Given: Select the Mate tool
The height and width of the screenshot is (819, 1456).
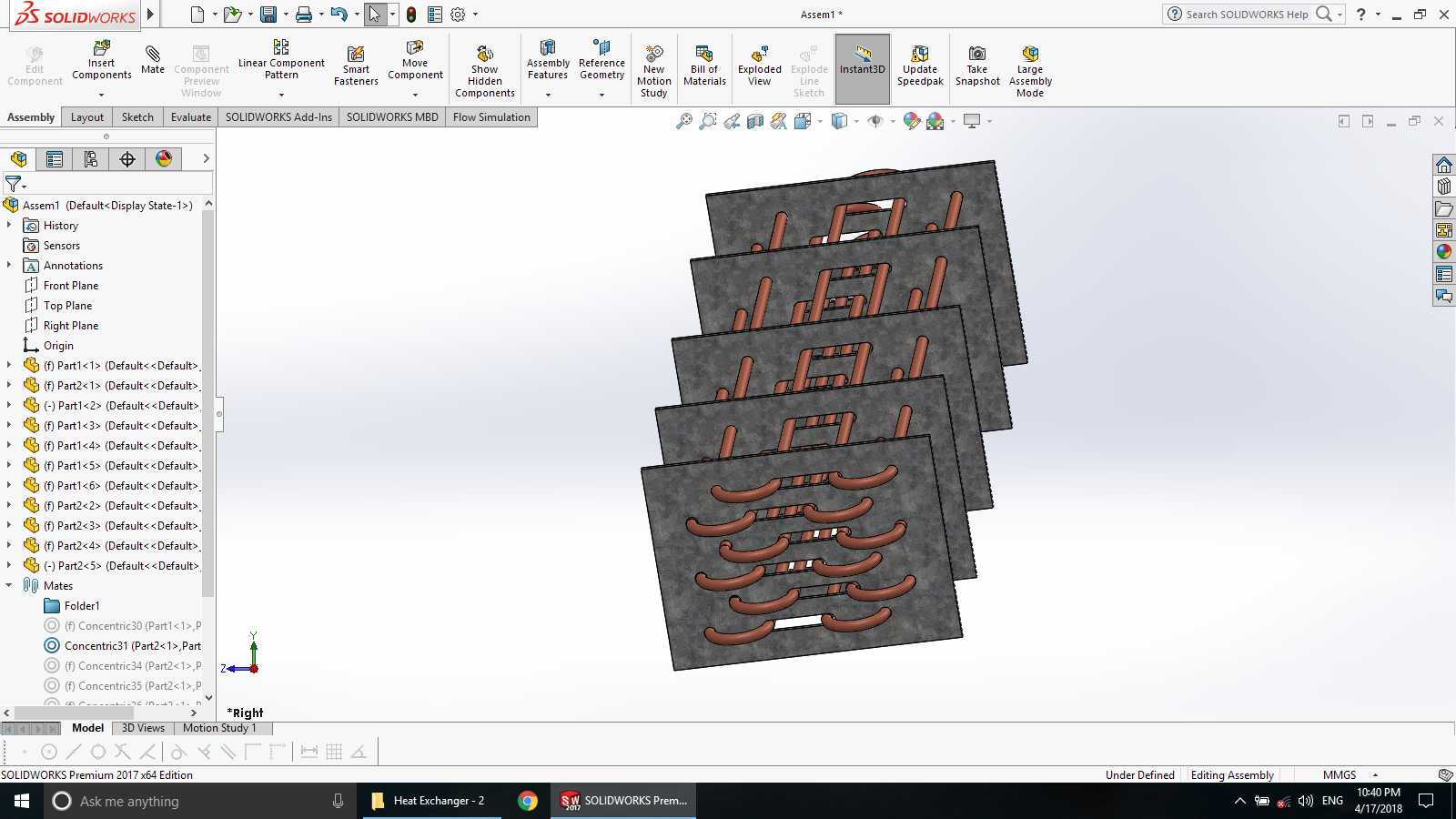Looking at the screenshot, I should click(153, 60).
